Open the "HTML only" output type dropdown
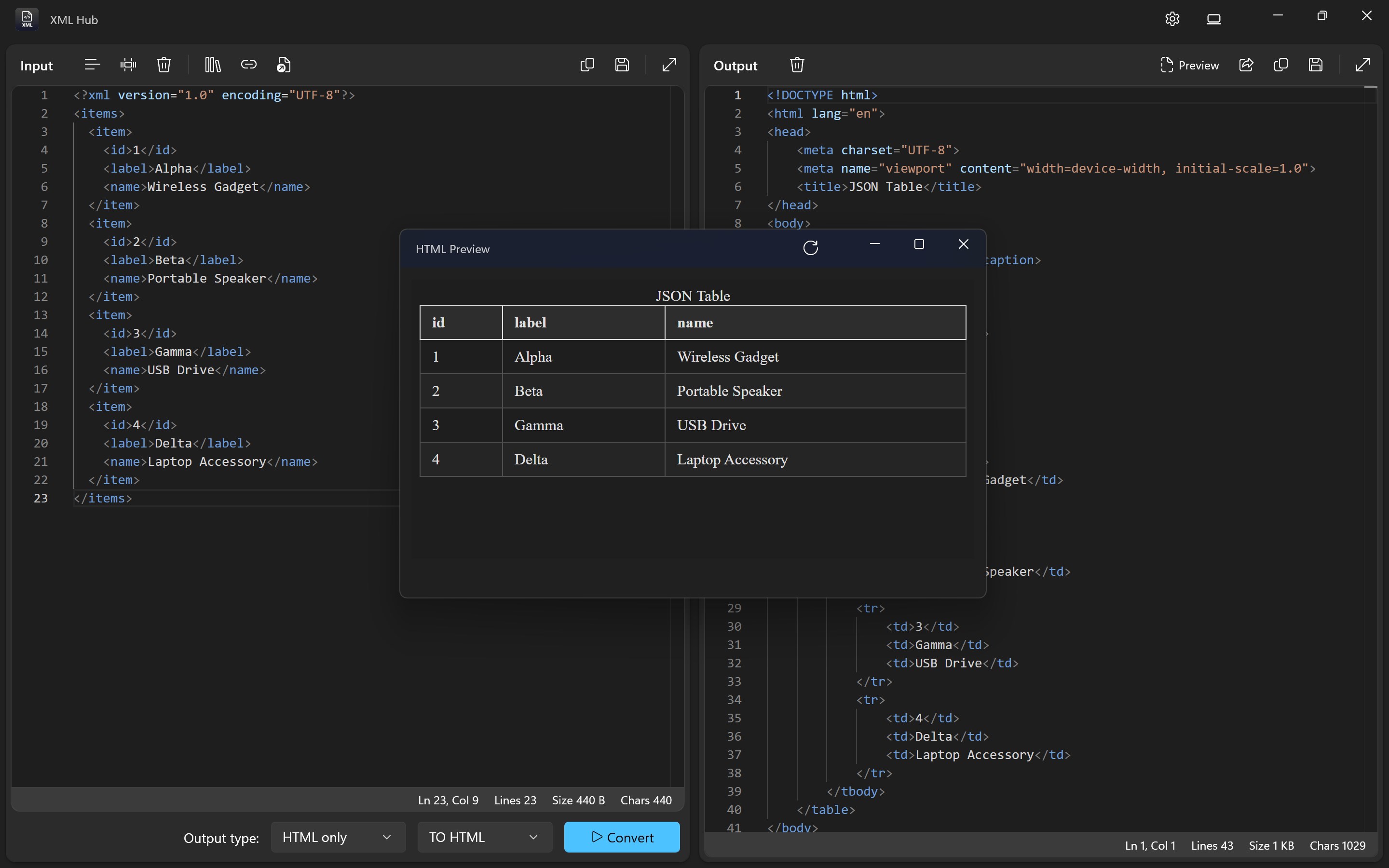 337,837
